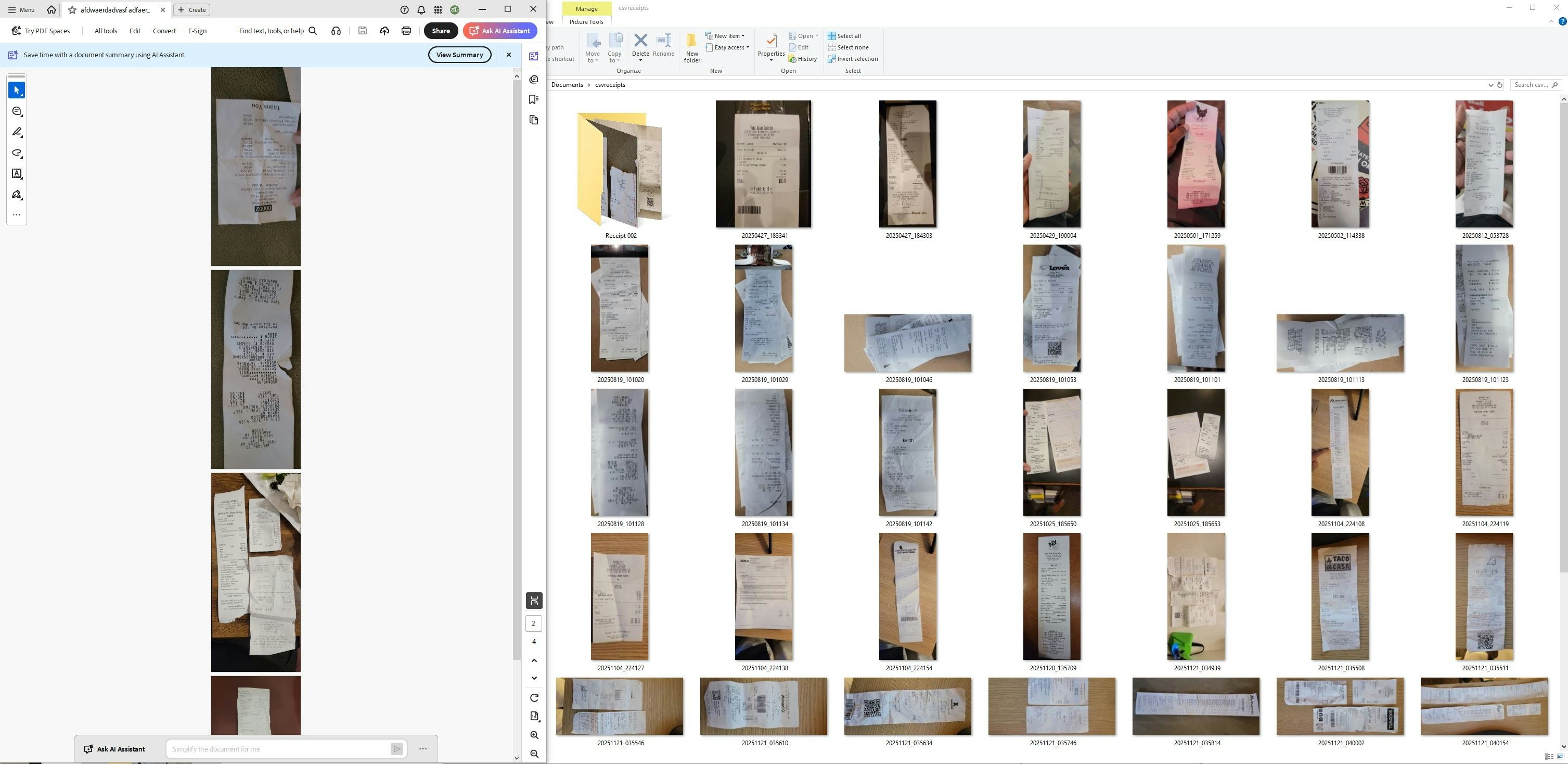Screen dimensions: 1568x764
Task: Select the Highlight pen tool in Acrobat
Action: tap(17, 132)
